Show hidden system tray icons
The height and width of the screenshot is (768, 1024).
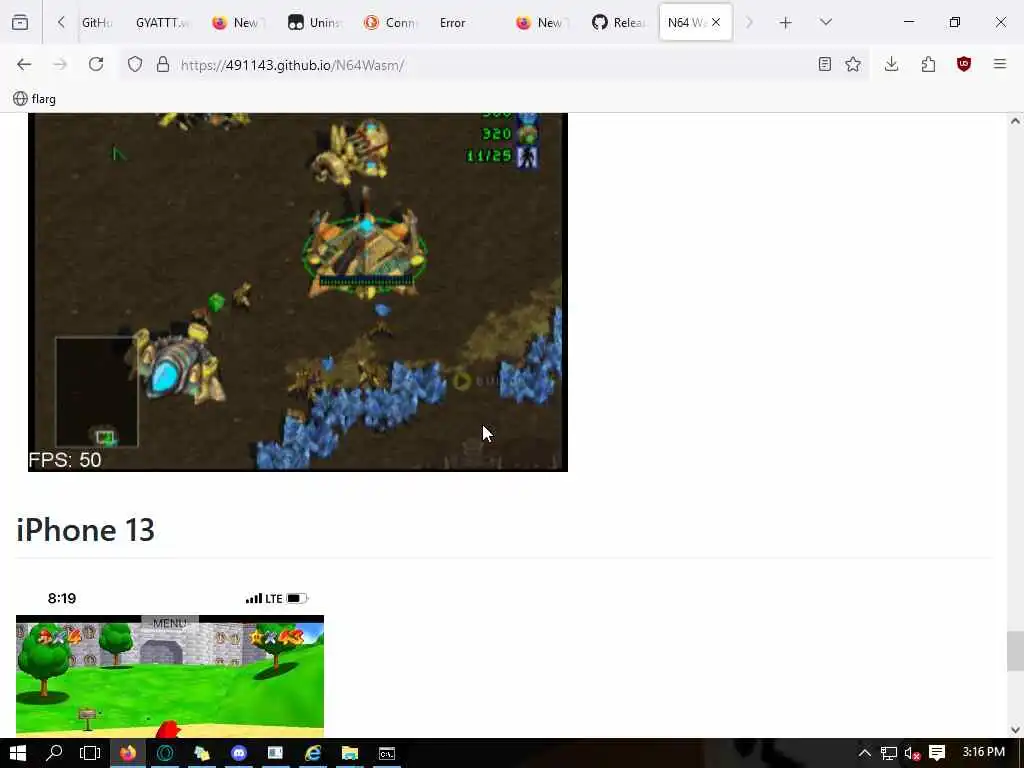[865, 754]
